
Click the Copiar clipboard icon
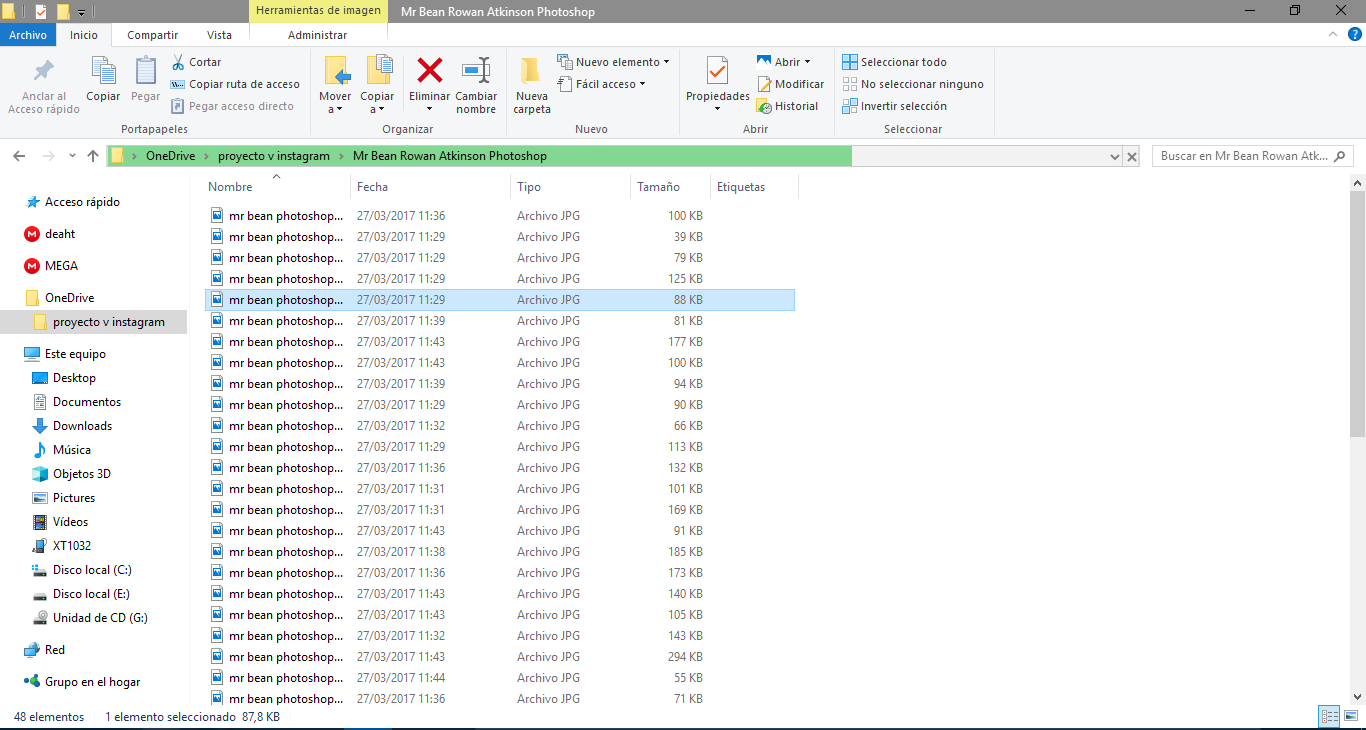(x=103, y=71)
